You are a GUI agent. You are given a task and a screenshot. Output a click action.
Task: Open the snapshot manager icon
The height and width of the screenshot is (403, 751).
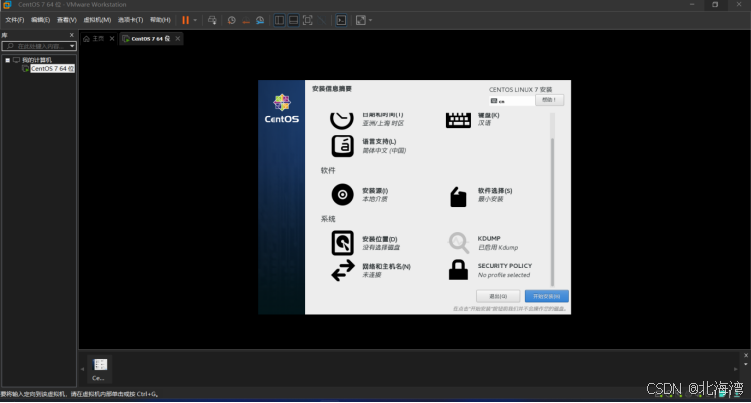pyautogui.click(x=260, y=20)
